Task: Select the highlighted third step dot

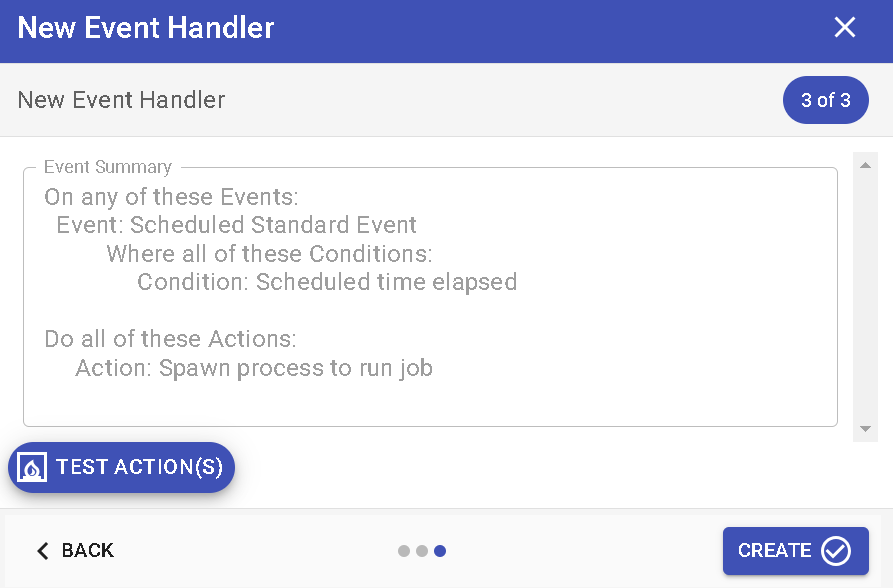Action: [440, 551]
